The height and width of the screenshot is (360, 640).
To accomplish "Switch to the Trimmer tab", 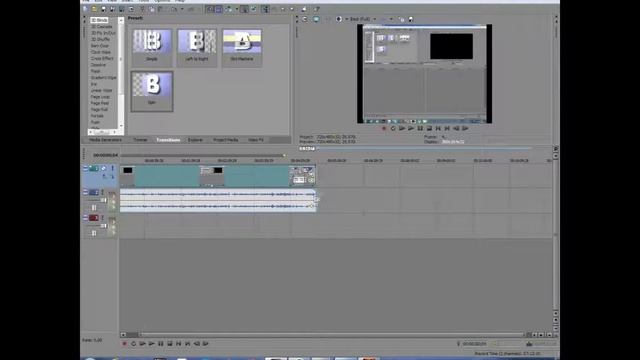I will (x=140, y=140).
